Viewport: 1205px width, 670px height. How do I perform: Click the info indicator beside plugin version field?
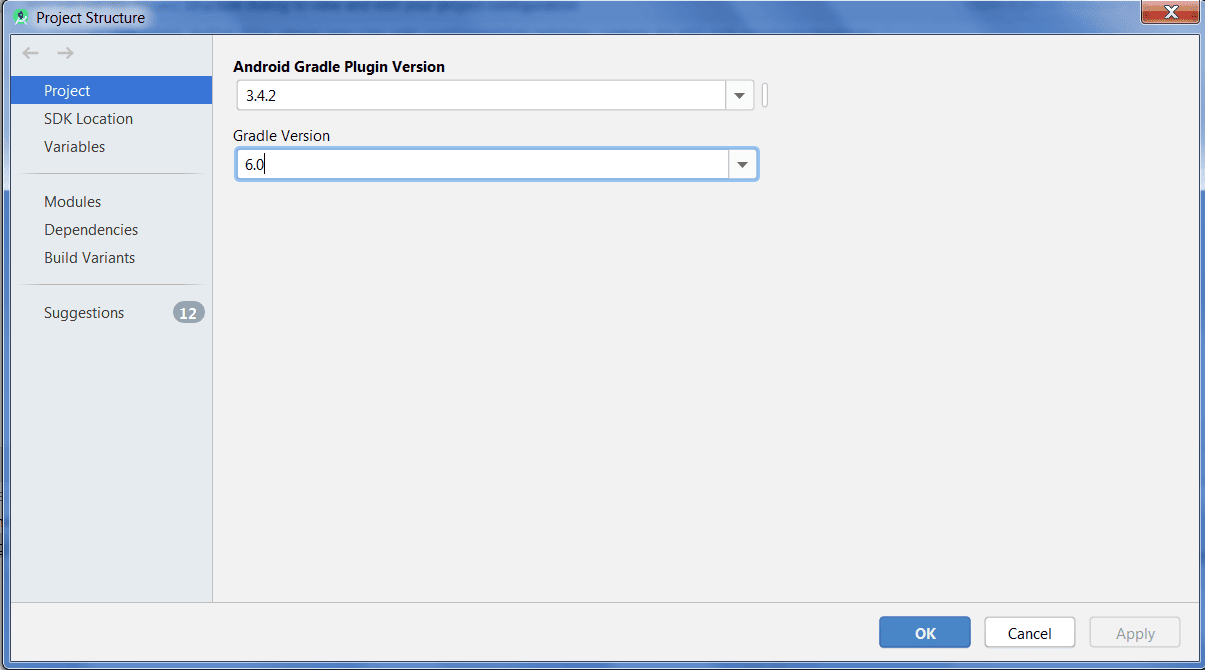(764, 95)
